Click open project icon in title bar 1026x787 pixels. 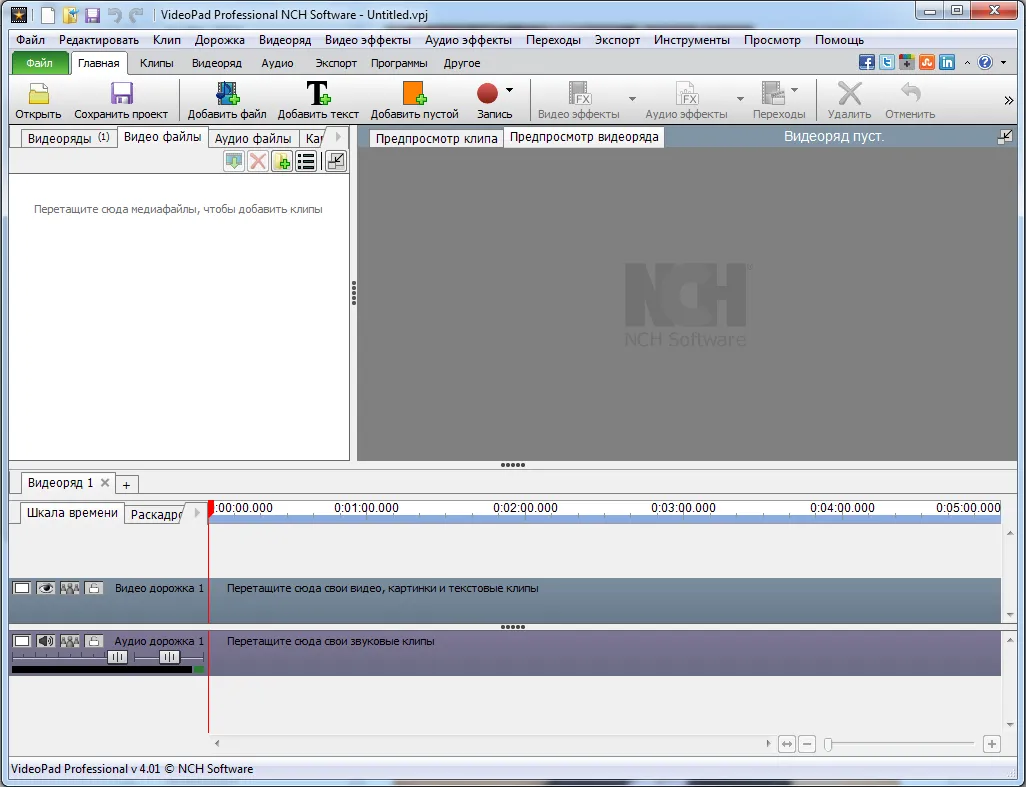pyautogui.click(x=70, y=14)
